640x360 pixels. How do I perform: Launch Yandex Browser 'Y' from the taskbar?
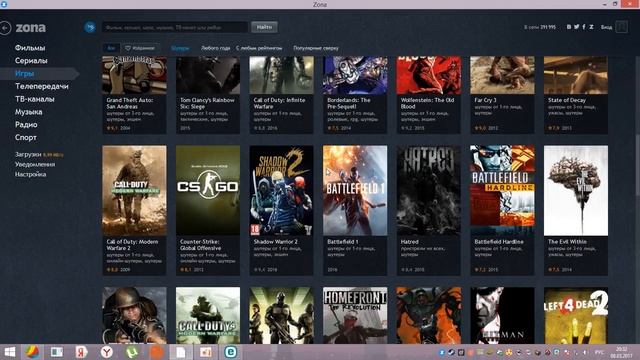click(x=107, y=352)
